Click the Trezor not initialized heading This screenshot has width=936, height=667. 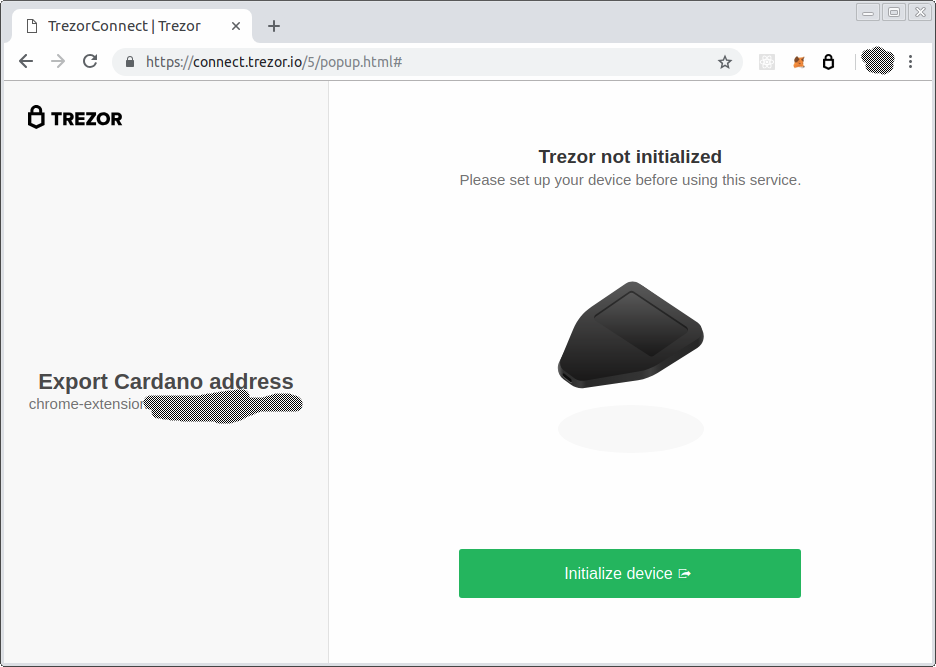click(629, 156)
